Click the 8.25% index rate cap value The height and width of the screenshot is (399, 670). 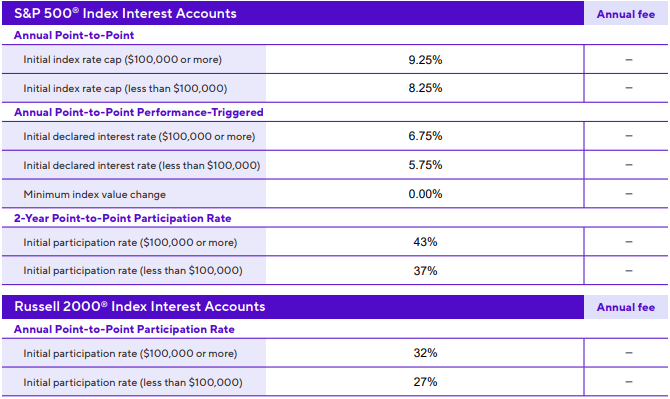(425, 88)
